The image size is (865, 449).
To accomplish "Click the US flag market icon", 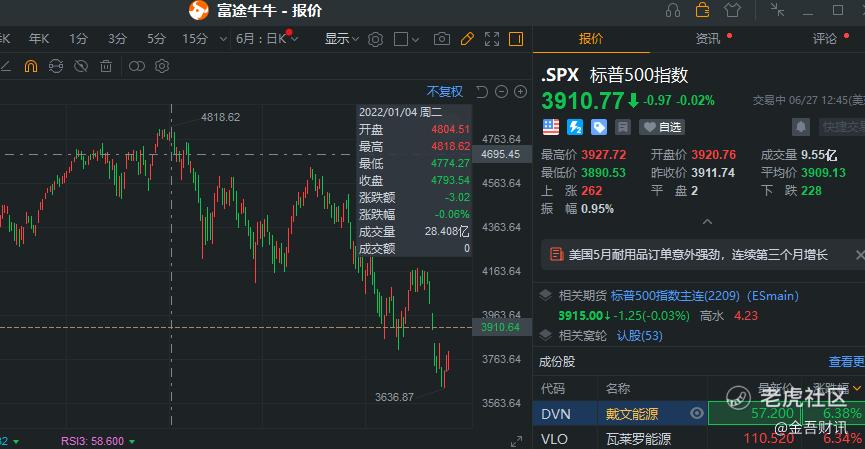I will pos(551,127).
